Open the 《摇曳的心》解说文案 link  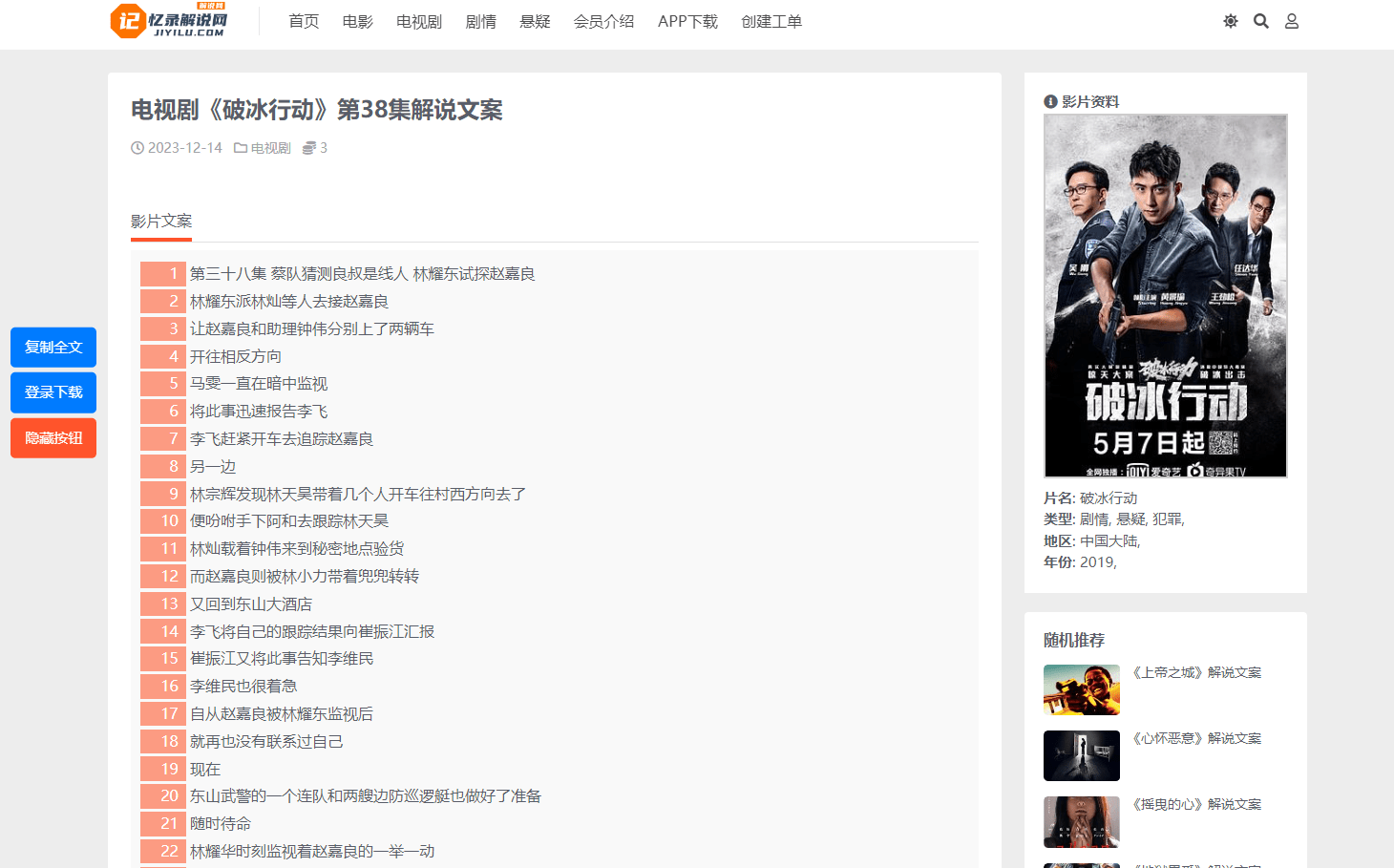1196,804
